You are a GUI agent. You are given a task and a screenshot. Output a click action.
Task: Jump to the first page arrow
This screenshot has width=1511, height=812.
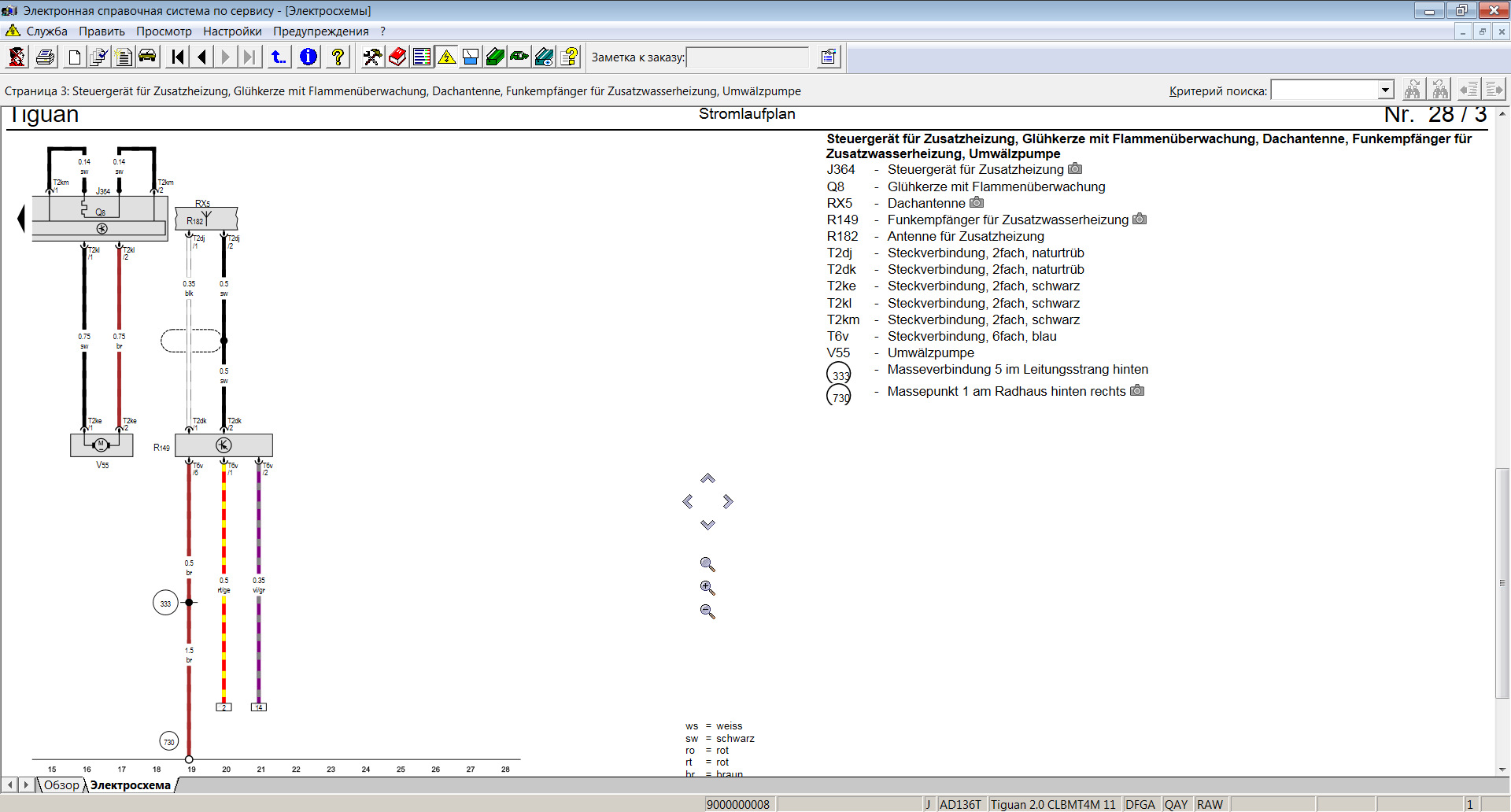click(x=178, y=57)
